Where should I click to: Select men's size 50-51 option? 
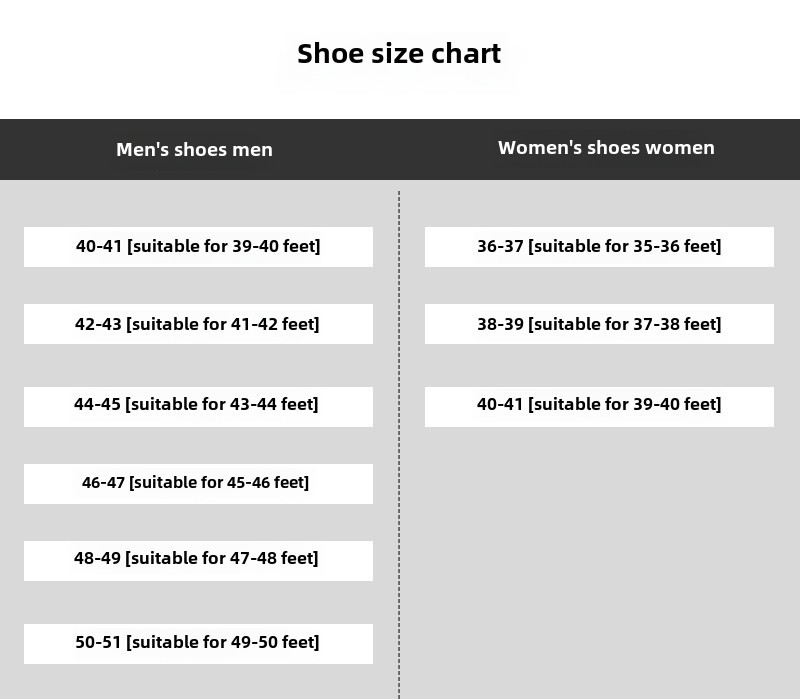click(198, 643)
